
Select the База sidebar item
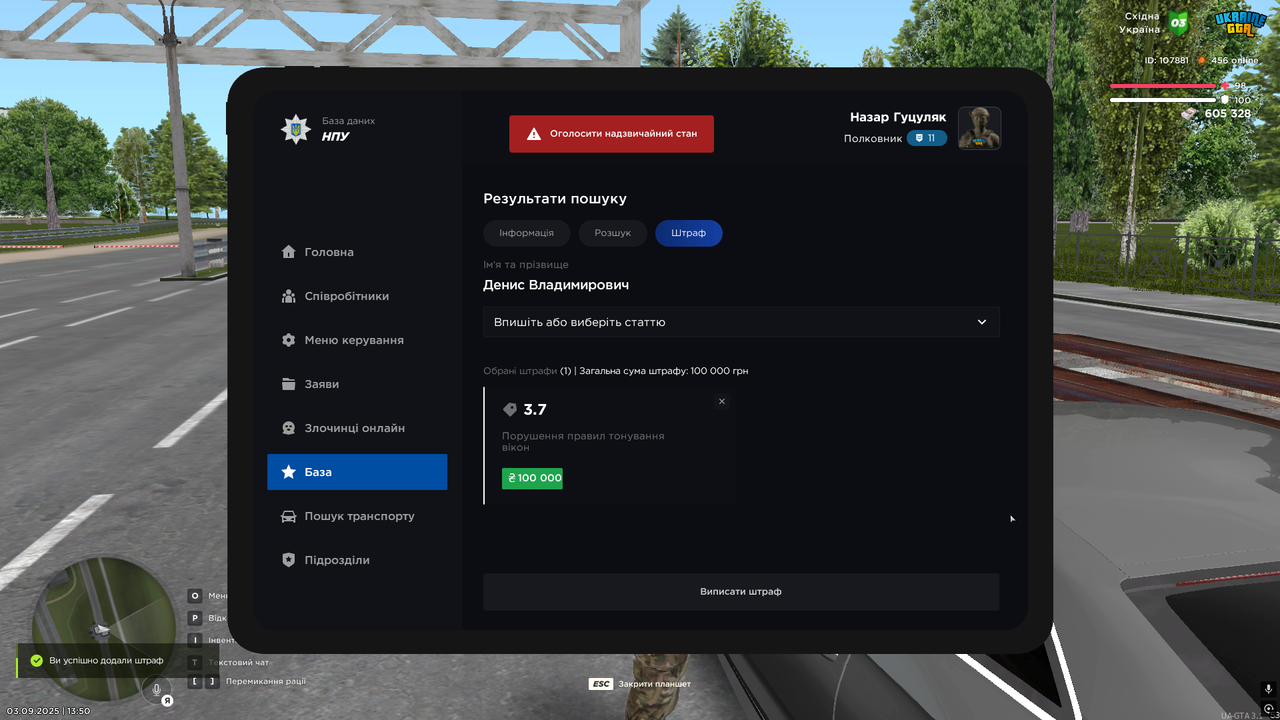tap(357, 472)
